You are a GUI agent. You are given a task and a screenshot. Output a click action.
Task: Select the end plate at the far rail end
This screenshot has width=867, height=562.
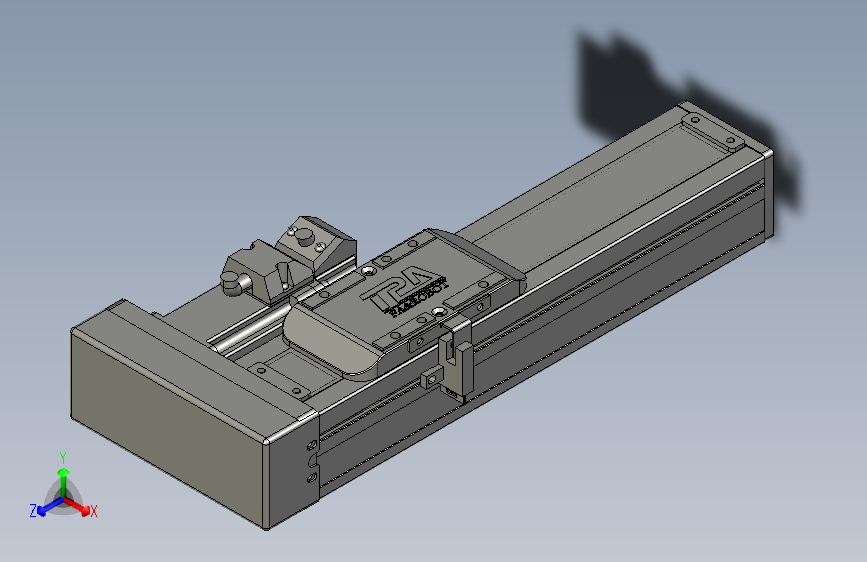(x=769, y=194)
